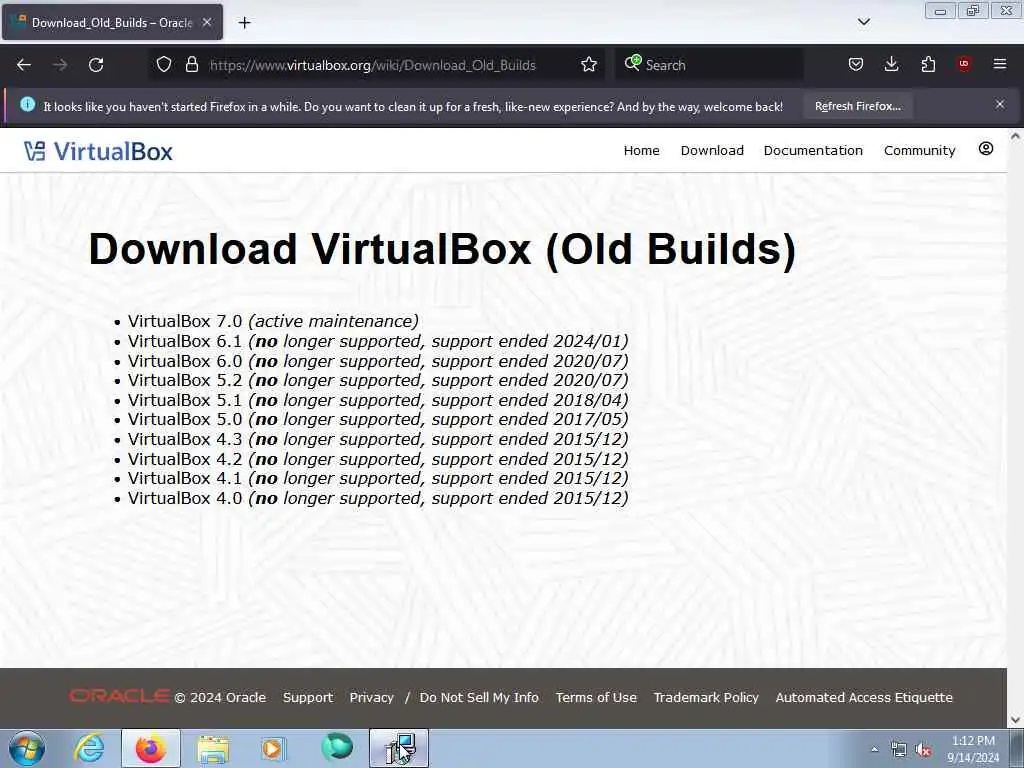This screenshot has height=768, width=1024.
Task: Open the Terms of Use link
Action: [596, 697]
